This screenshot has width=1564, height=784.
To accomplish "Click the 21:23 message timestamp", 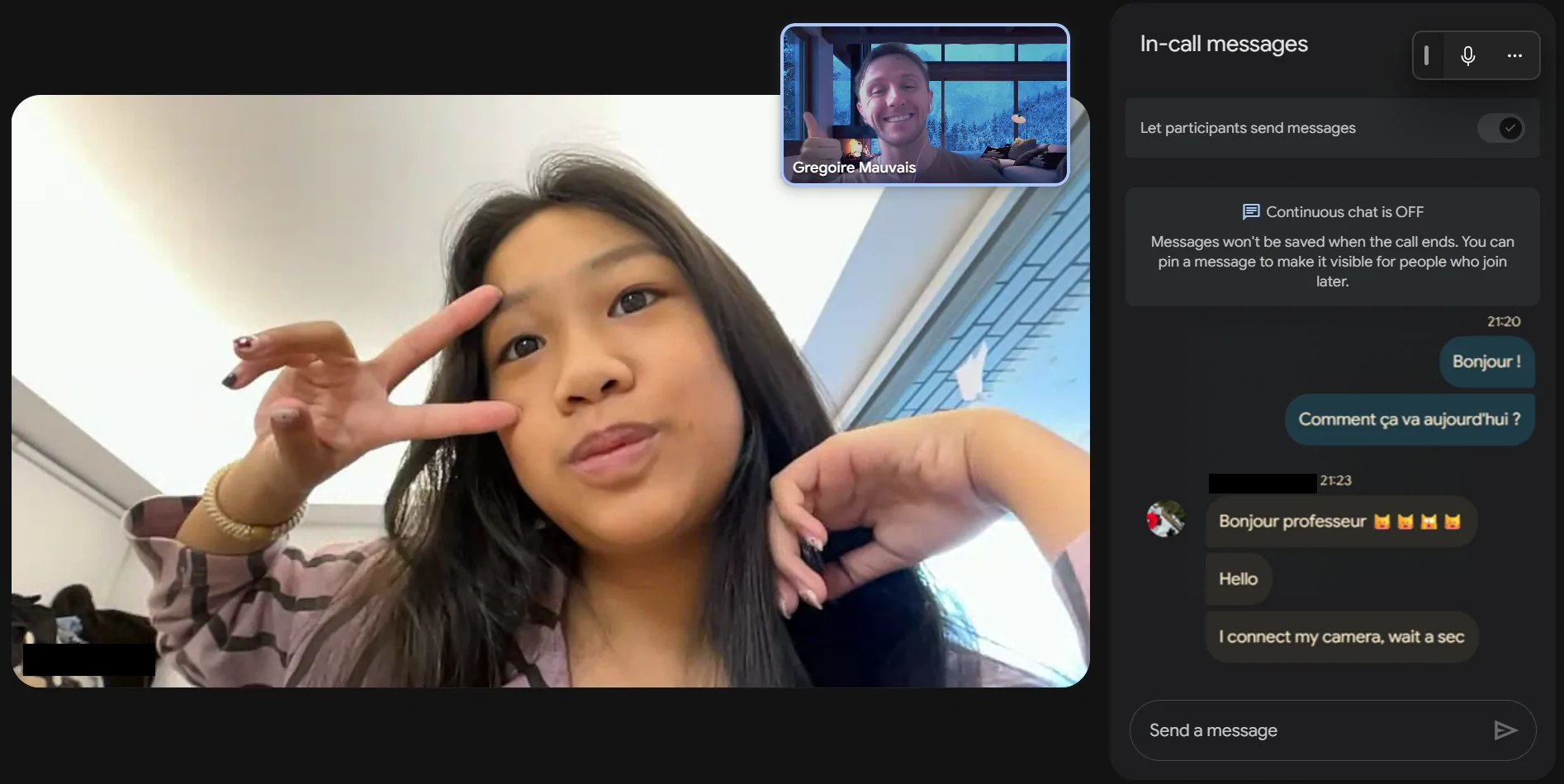I will pos(1335,480).
